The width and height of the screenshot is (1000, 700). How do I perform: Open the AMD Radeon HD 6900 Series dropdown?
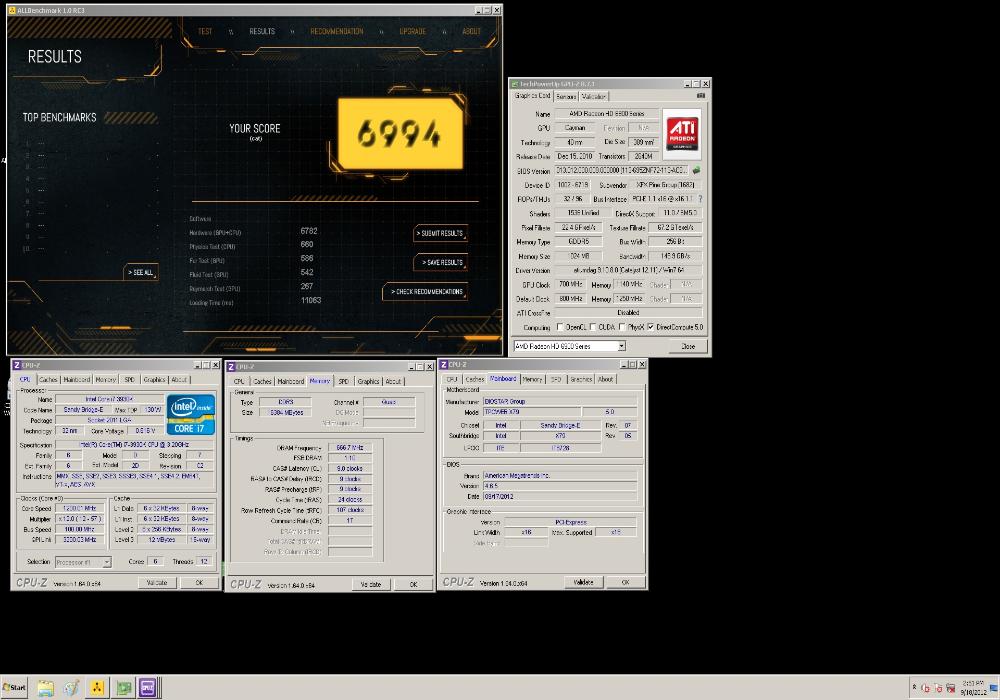pos(621,346)
